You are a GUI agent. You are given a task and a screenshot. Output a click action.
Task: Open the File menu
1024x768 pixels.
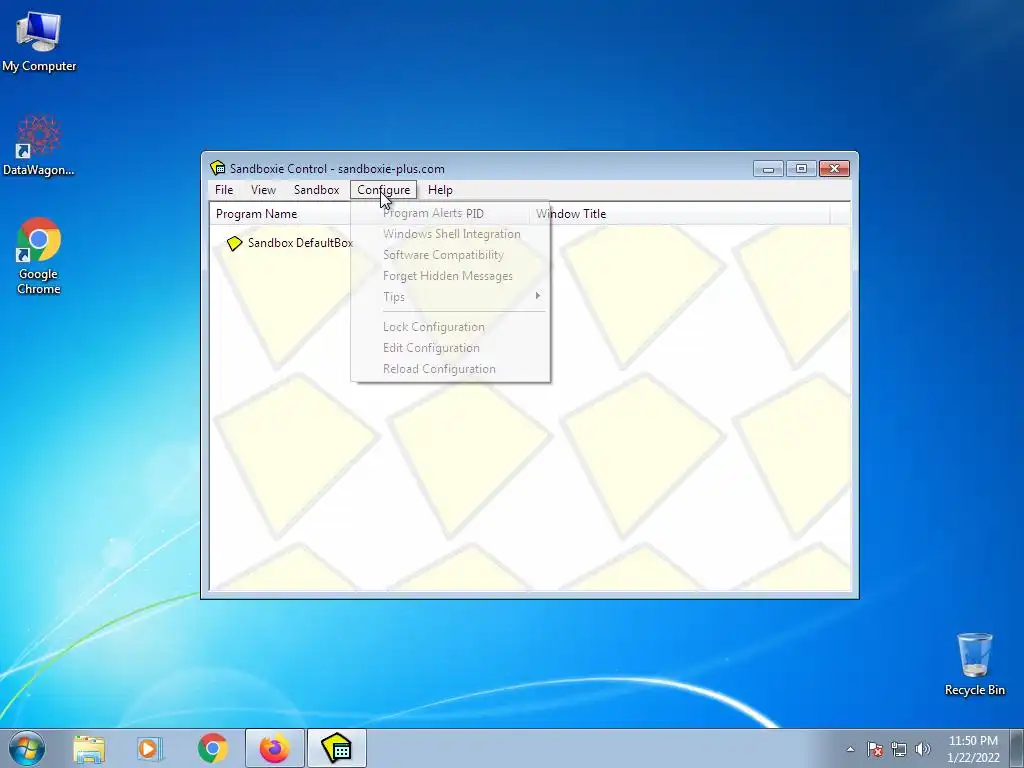click(224, 190)
